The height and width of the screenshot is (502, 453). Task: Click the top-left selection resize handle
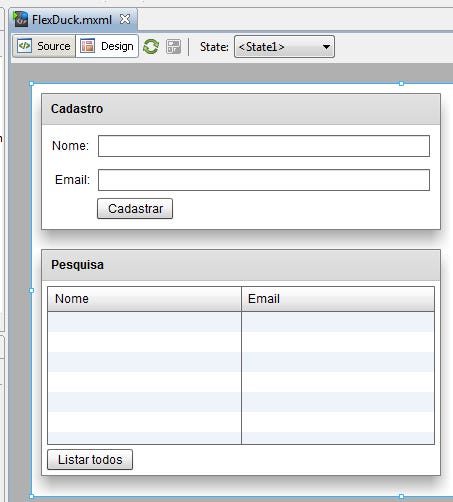(x=32, y=83)
